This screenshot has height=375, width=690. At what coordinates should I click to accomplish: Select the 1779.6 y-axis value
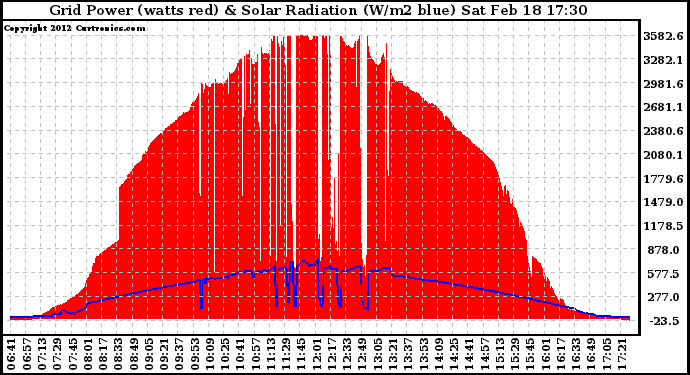(x=663, y=179)
